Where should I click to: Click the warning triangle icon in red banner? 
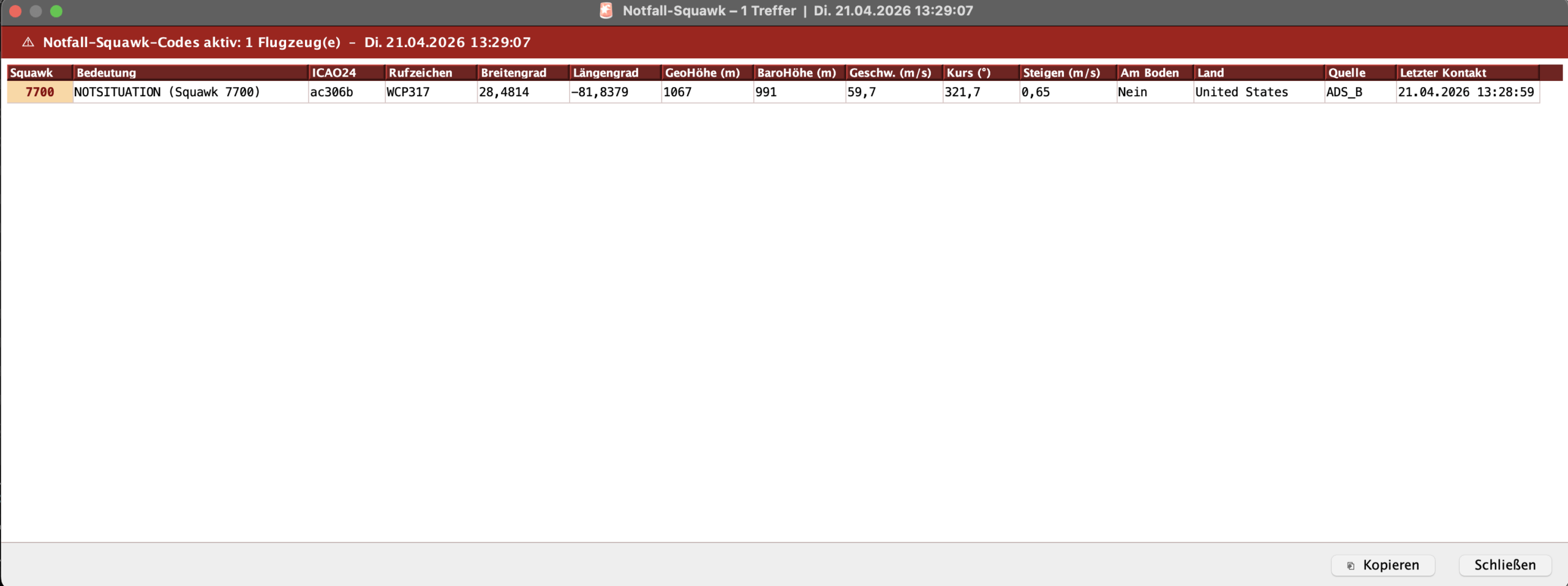point(28,42)
